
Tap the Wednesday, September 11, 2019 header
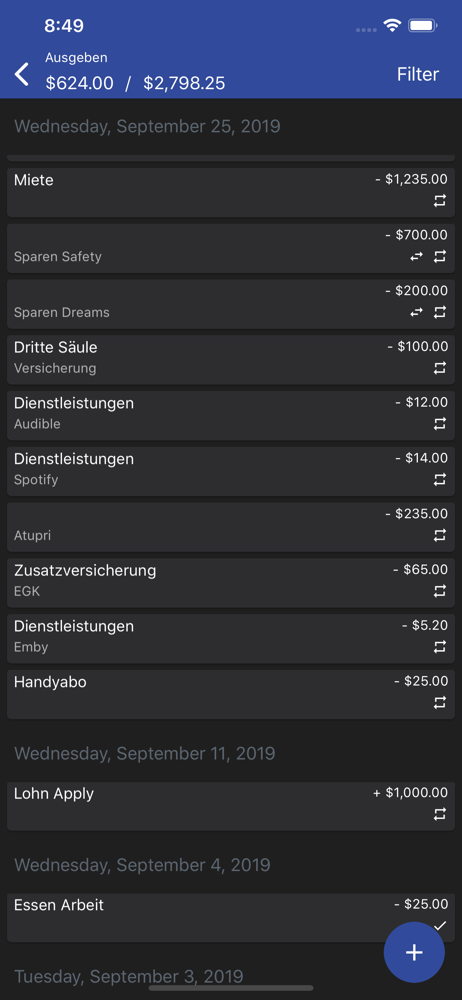click(x=145, y=753)
